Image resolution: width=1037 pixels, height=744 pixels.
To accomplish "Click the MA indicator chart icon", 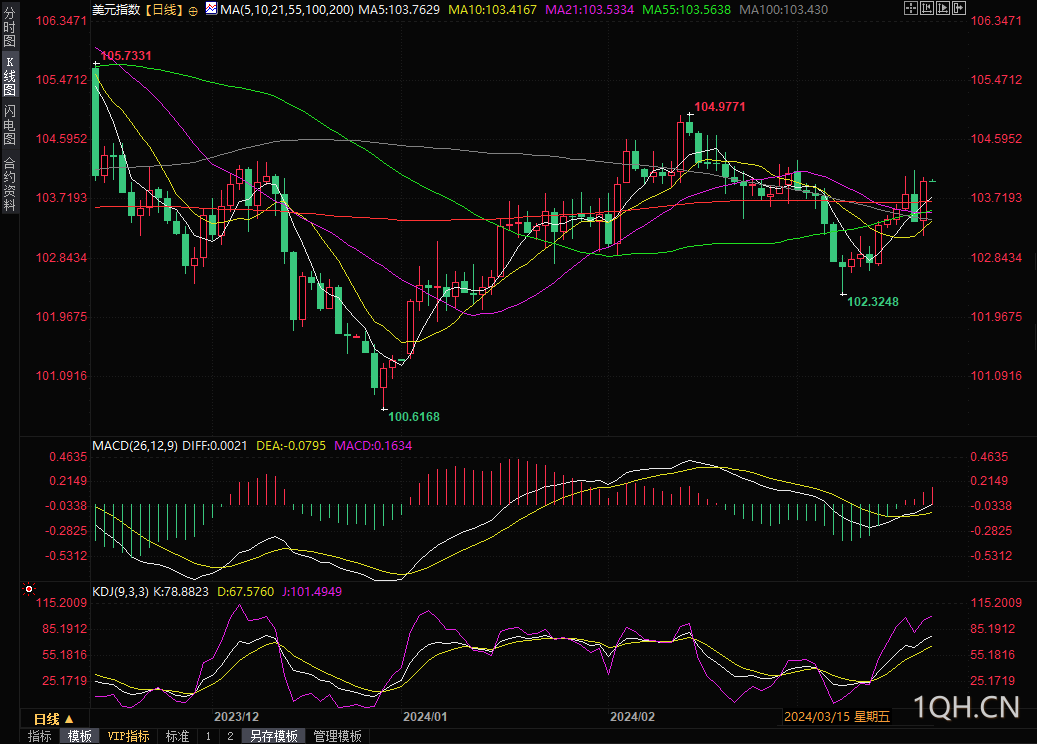I will 210,9.
